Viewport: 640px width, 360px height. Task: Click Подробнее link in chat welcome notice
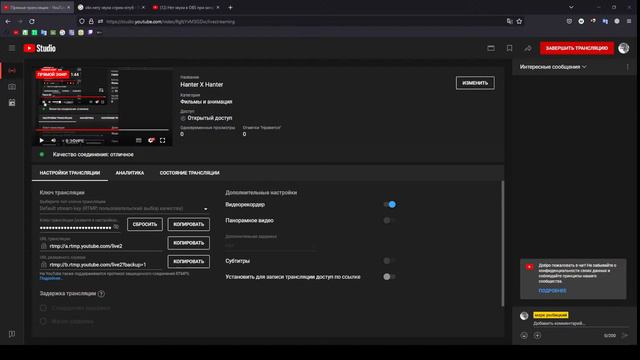pyautogui.click(x=552, y=291)
